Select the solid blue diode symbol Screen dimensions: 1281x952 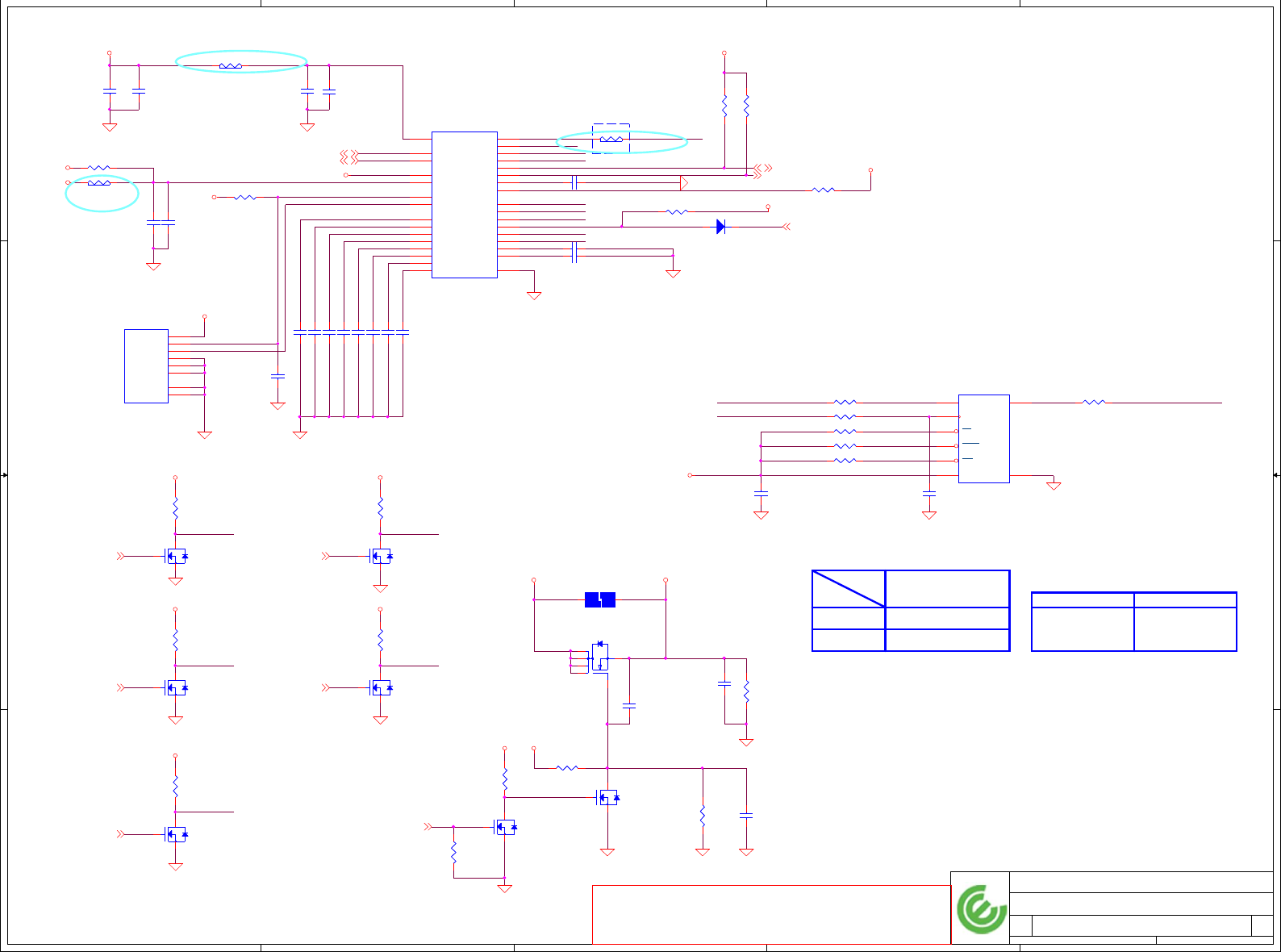(721, 227)
